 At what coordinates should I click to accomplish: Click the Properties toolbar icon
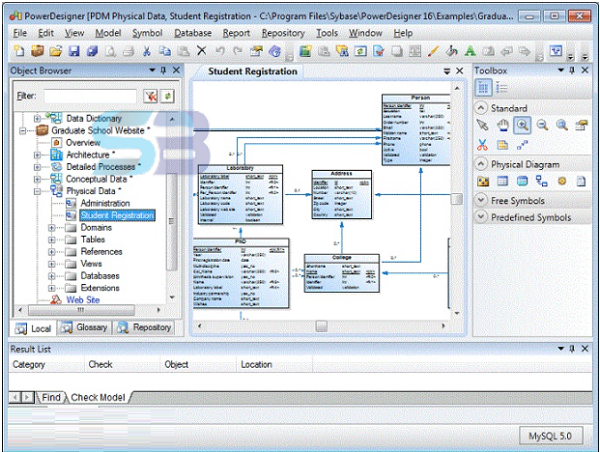(x=256, y=51)
